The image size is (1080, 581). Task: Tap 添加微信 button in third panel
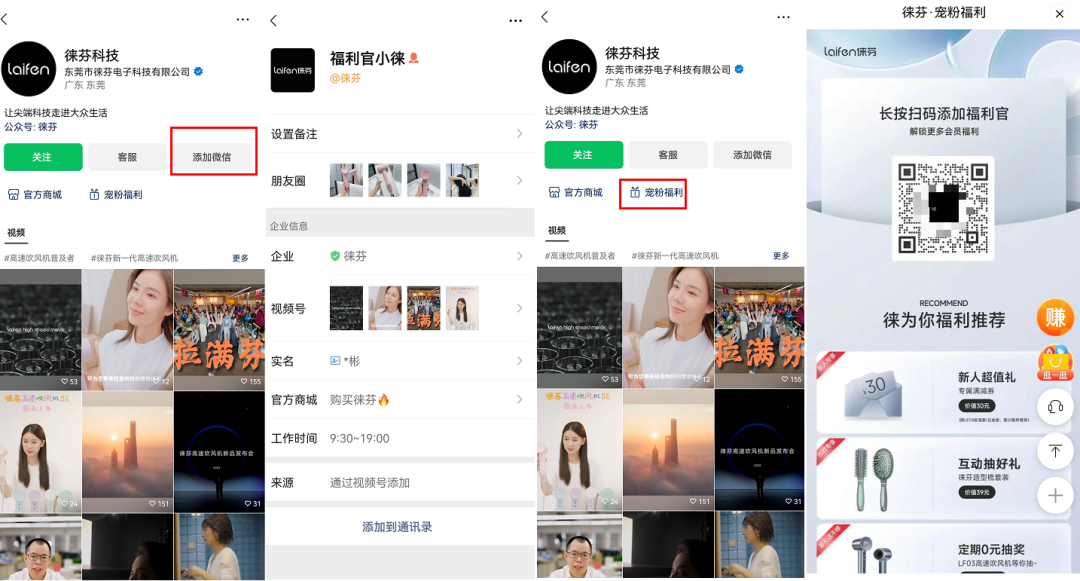(x=753, y=155)
